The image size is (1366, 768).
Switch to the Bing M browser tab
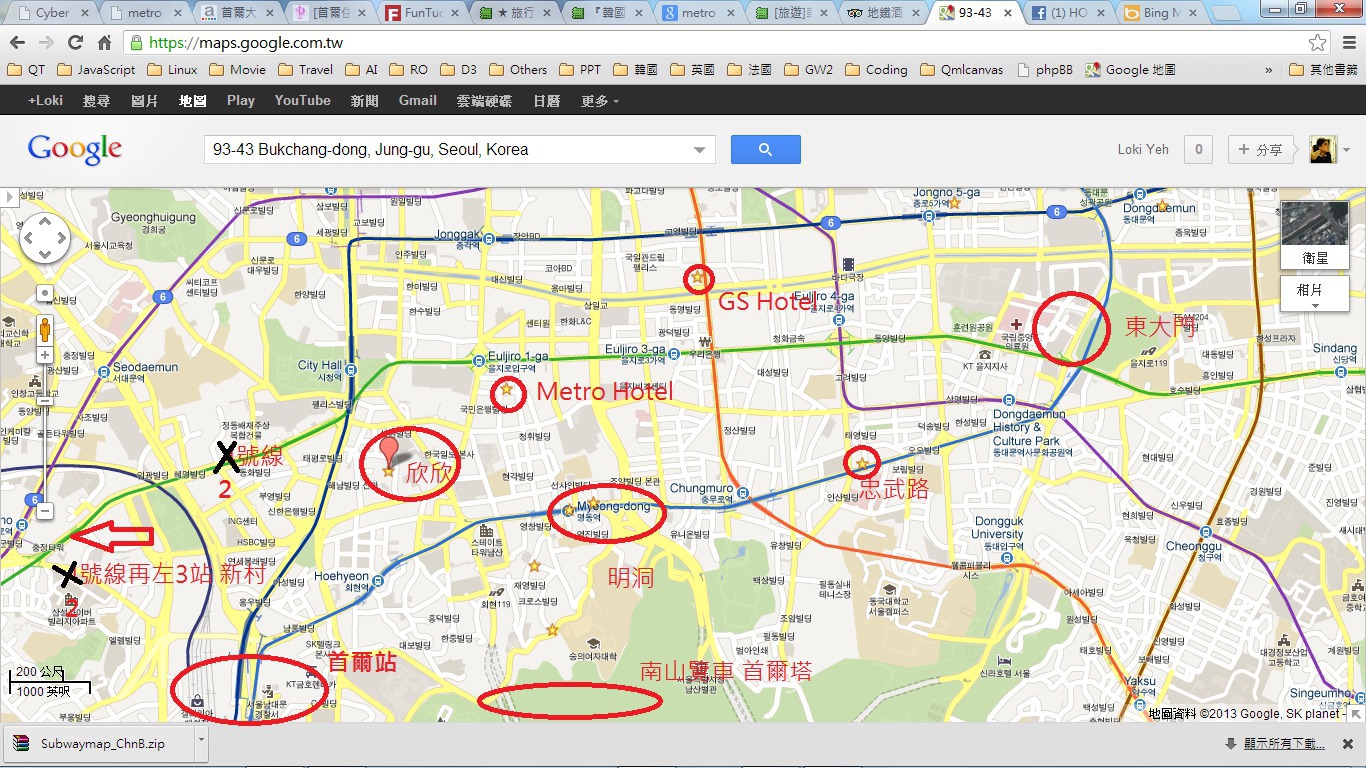point(1160,13)
